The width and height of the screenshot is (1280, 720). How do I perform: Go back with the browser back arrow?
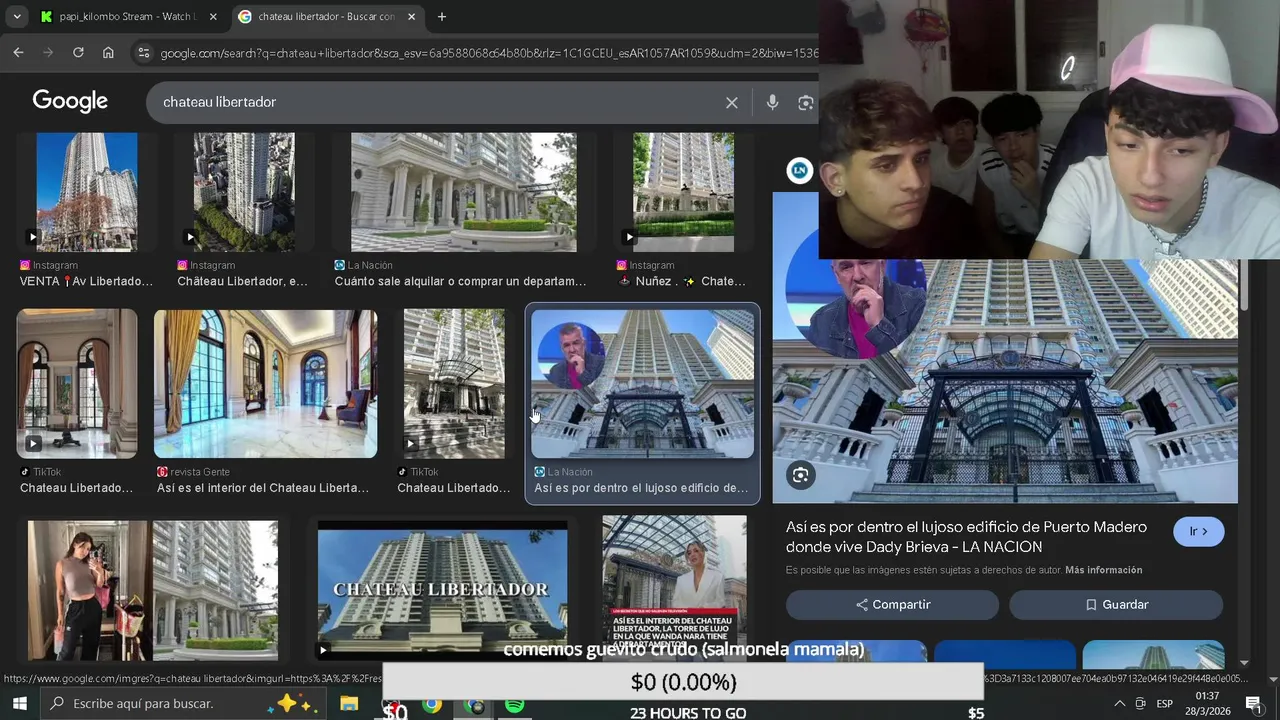click(18, 52)
